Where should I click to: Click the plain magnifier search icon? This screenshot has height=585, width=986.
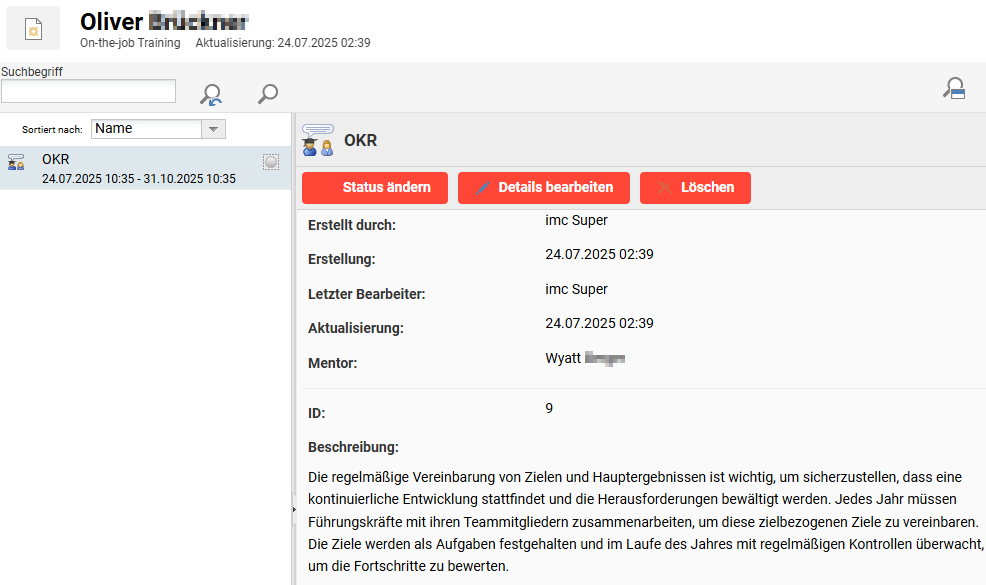click(266, 93)
